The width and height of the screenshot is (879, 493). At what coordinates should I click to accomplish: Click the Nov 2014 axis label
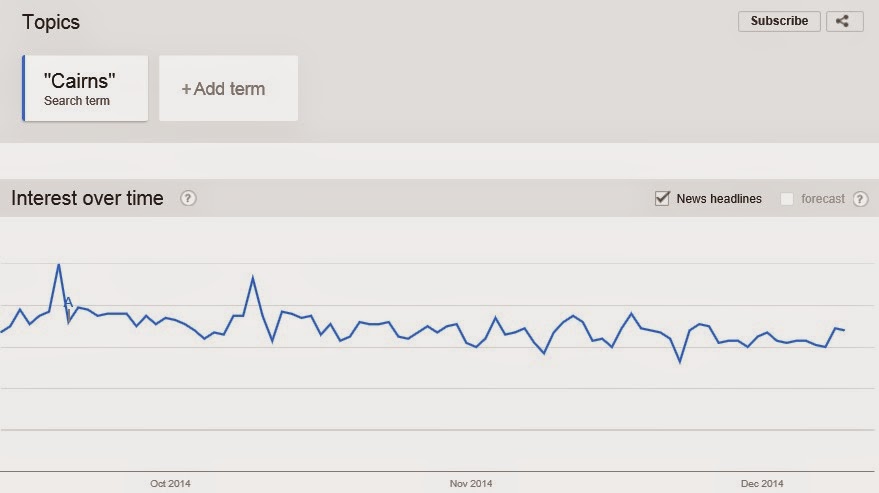coord(471,483)
